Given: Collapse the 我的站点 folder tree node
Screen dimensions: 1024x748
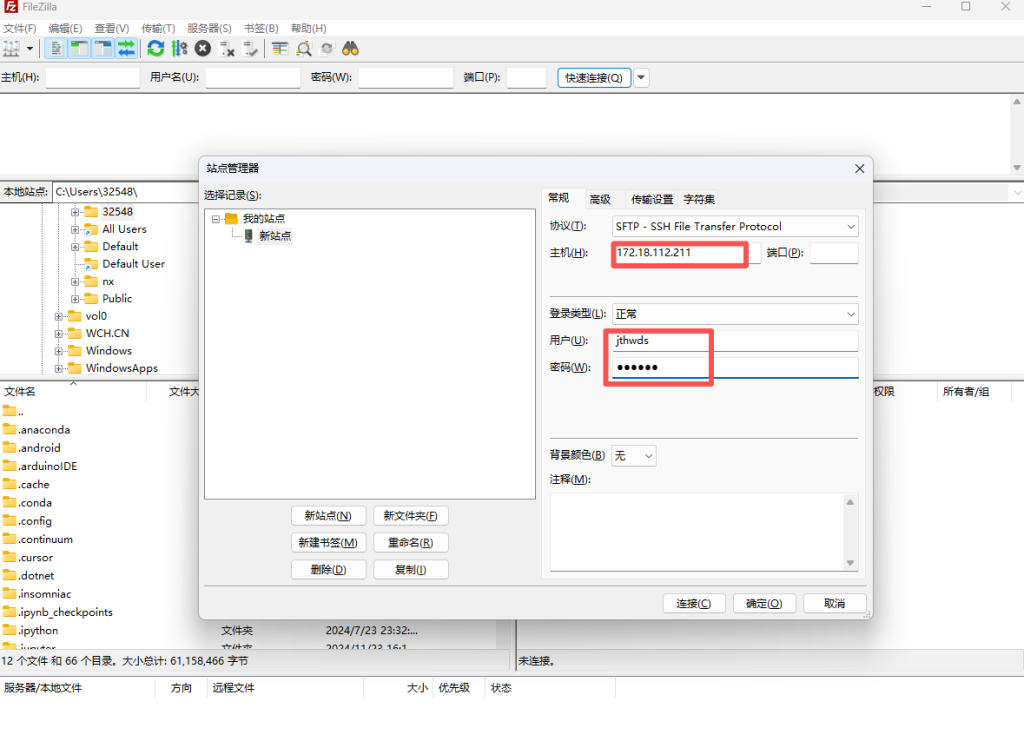Looking at the screenshot, I should (217, 219).
